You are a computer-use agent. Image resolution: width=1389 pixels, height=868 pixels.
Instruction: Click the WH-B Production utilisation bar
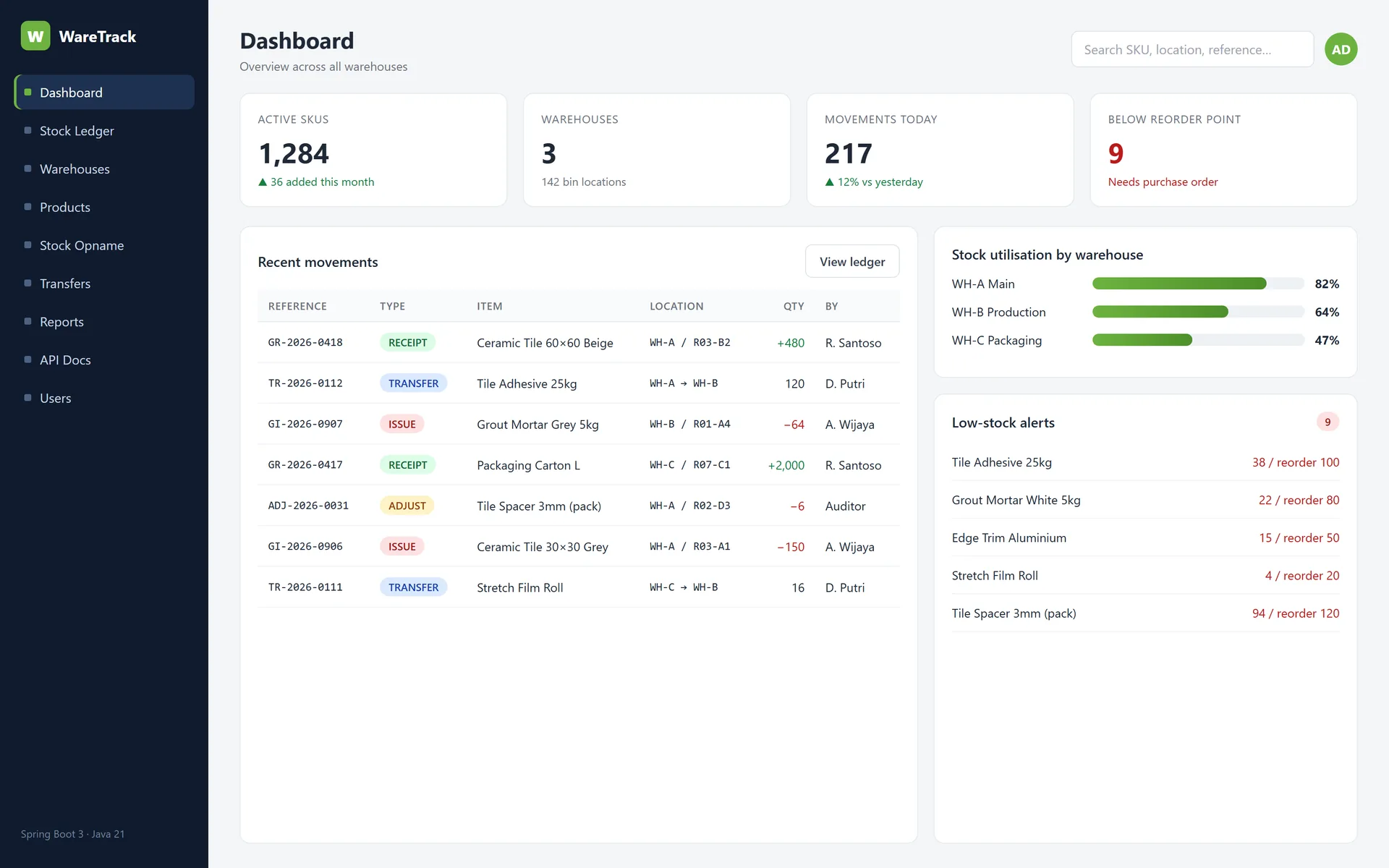coord(1198,312)
